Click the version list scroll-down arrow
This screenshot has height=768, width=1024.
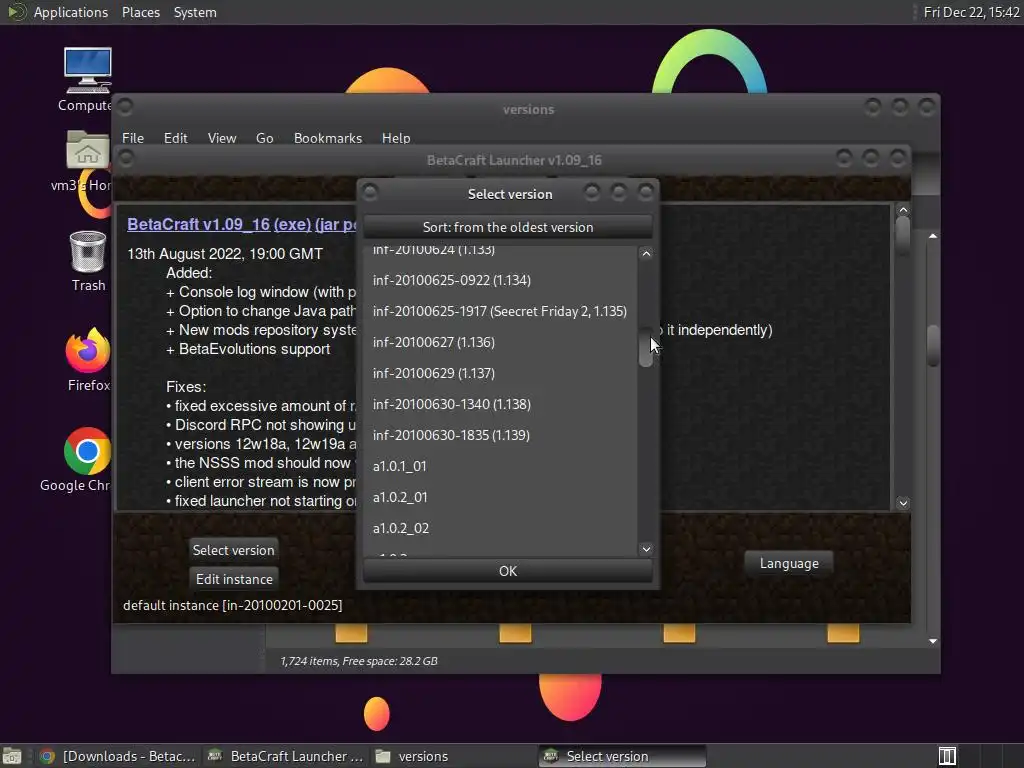[x=646, y=549]
